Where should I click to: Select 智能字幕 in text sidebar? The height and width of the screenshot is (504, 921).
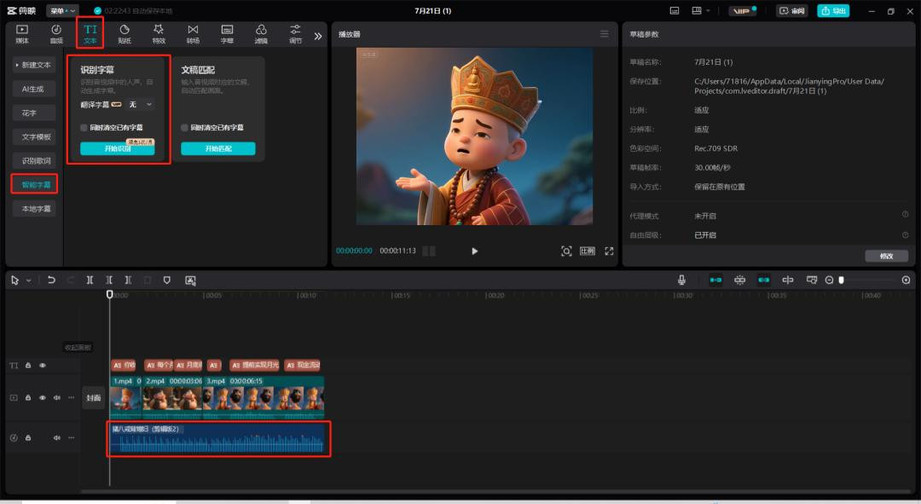[x=36, y=184]
